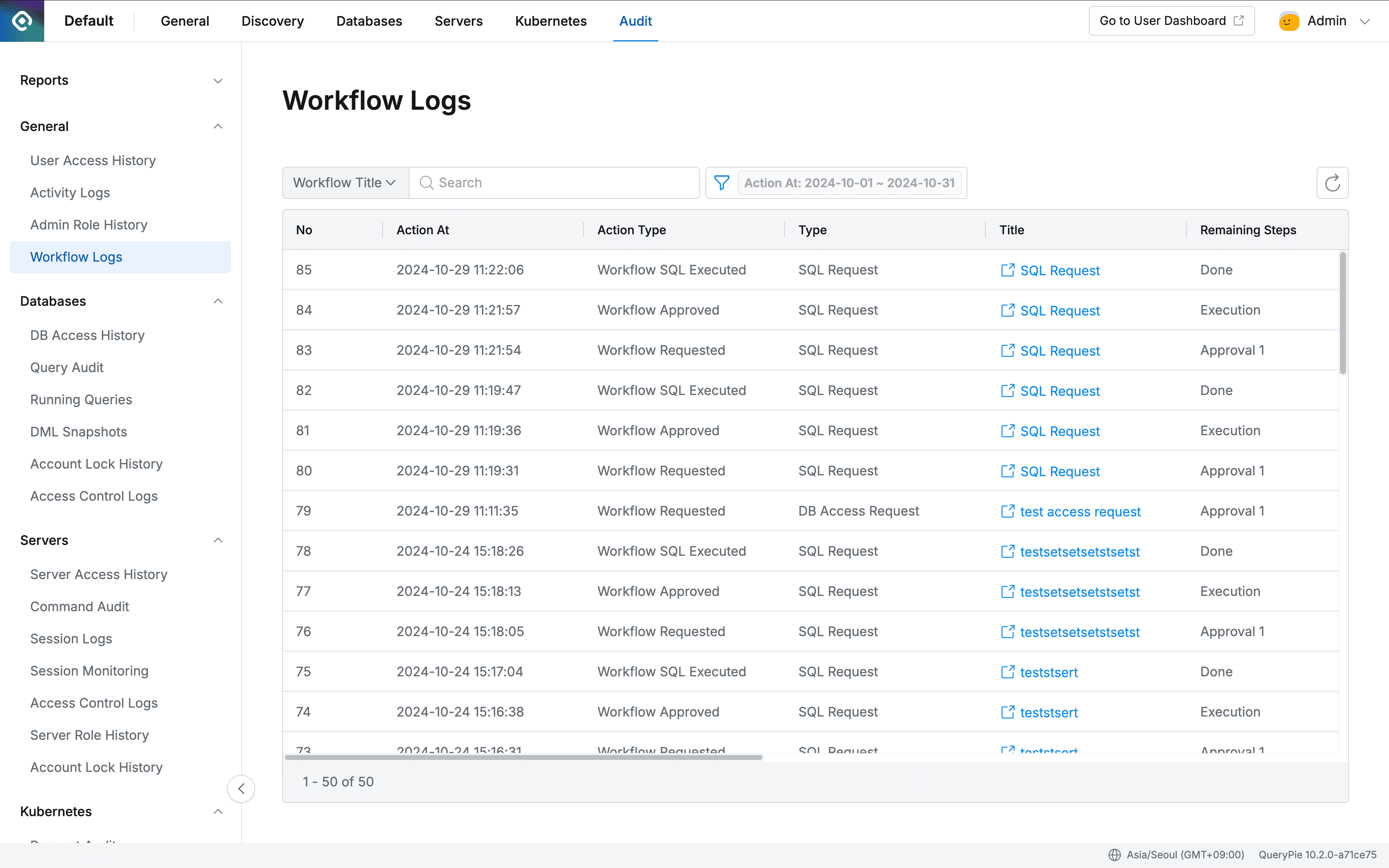Screen dimensions: 1389x868
Task: Open SQL Request via external link icon on row 85
Action: coord(1008,270)
